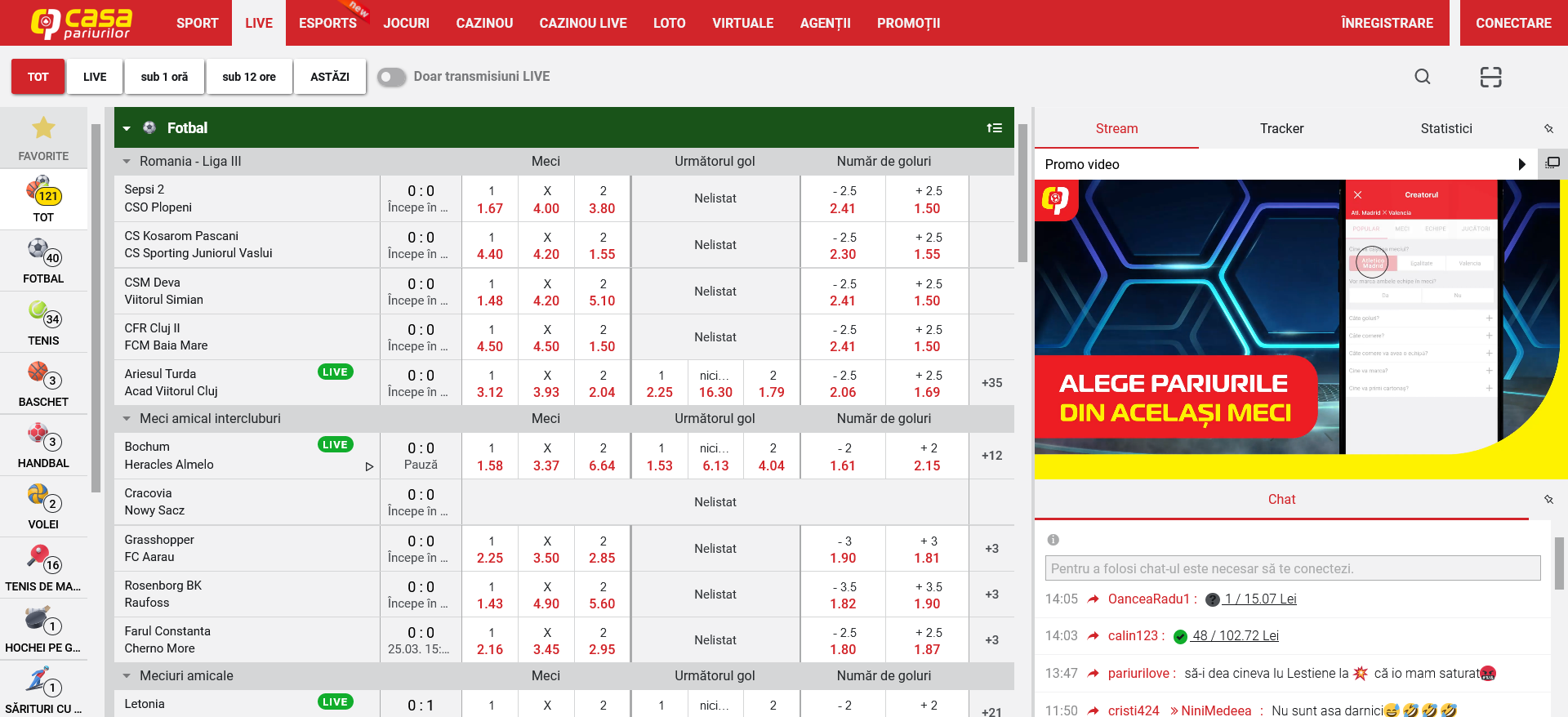Open Promo video list arrow
This screenshot has width=1568, height=717.
click(x=1521, y=164)
